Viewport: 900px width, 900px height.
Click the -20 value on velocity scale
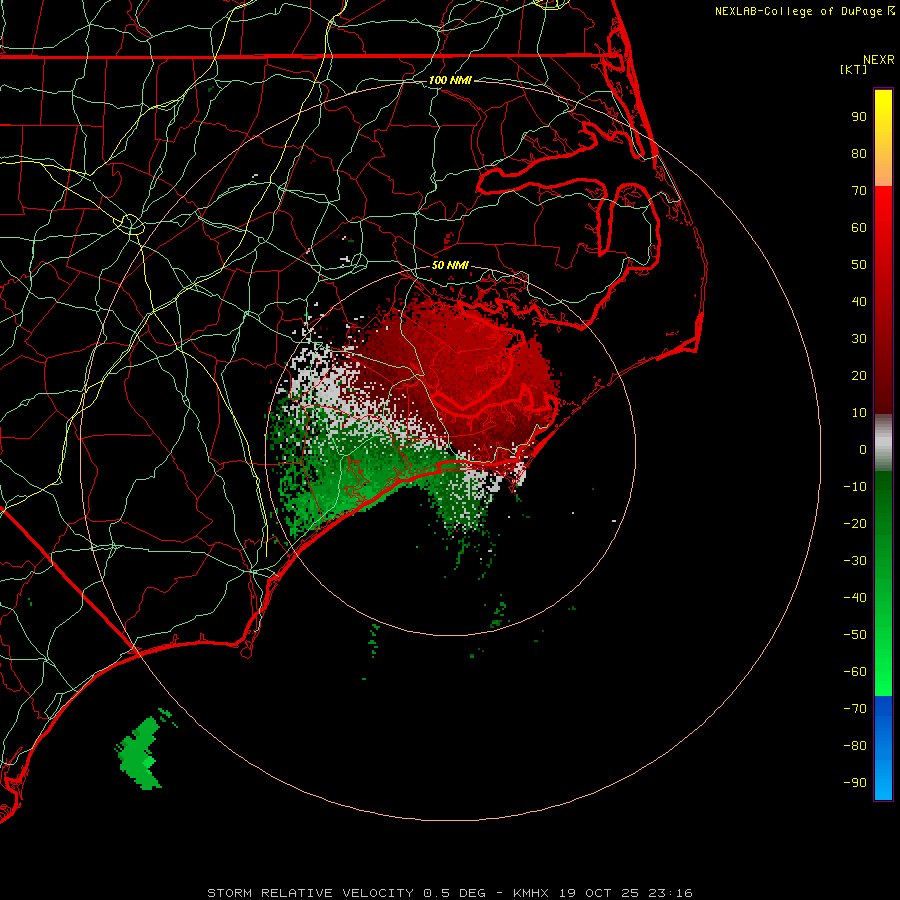pyautogui.click(x=855, y=524)
